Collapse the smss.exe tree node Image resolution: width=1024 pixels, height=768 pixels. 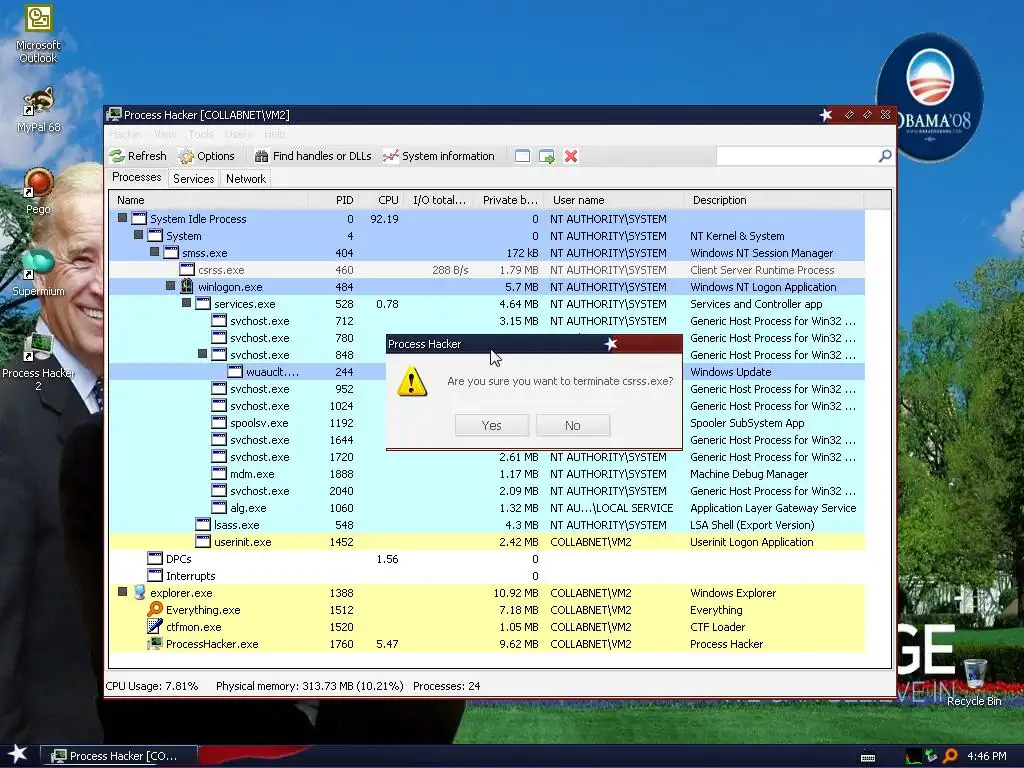tap(154, 252)
